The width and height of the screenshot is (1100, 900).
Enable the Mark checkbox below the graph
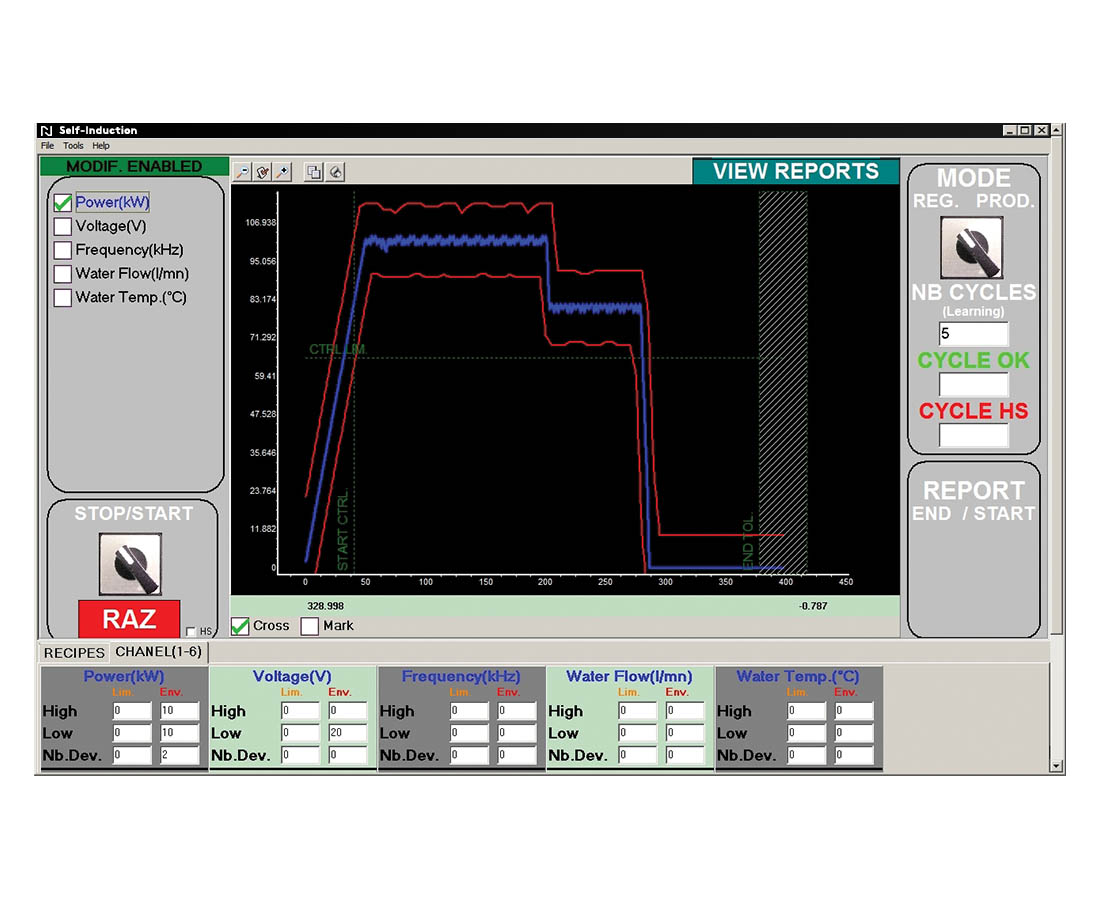point(310,626)
